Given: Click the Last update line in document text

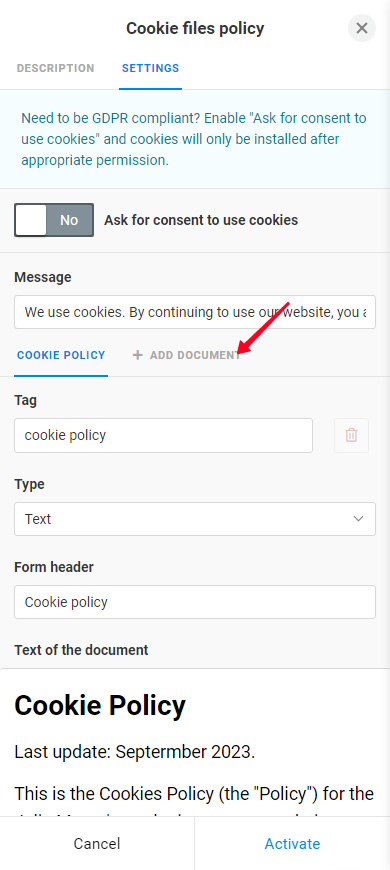Looking at the screenshot, I should 135,752.
